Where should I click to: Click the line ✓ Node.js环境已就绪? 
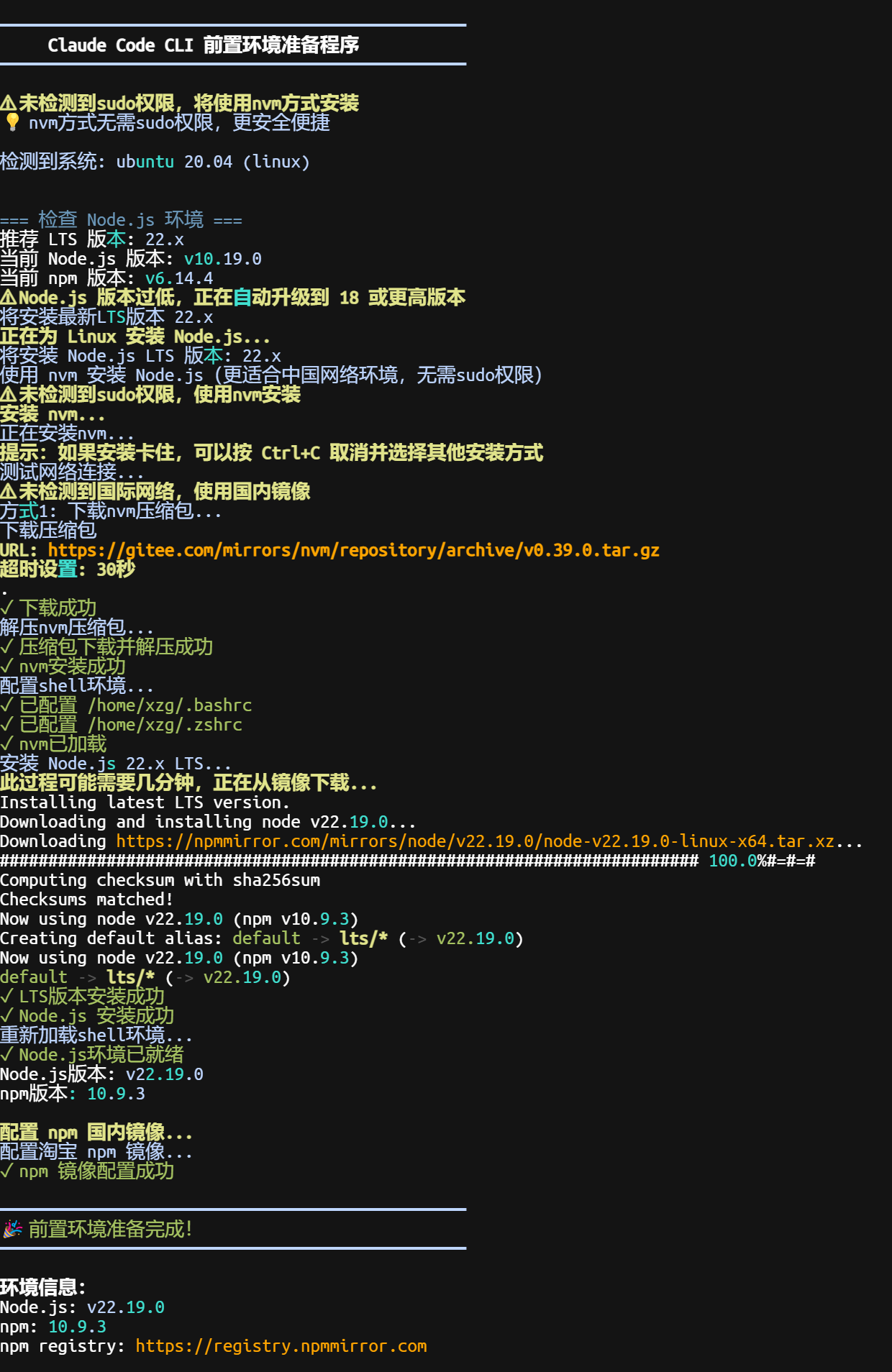[92, 1055]
